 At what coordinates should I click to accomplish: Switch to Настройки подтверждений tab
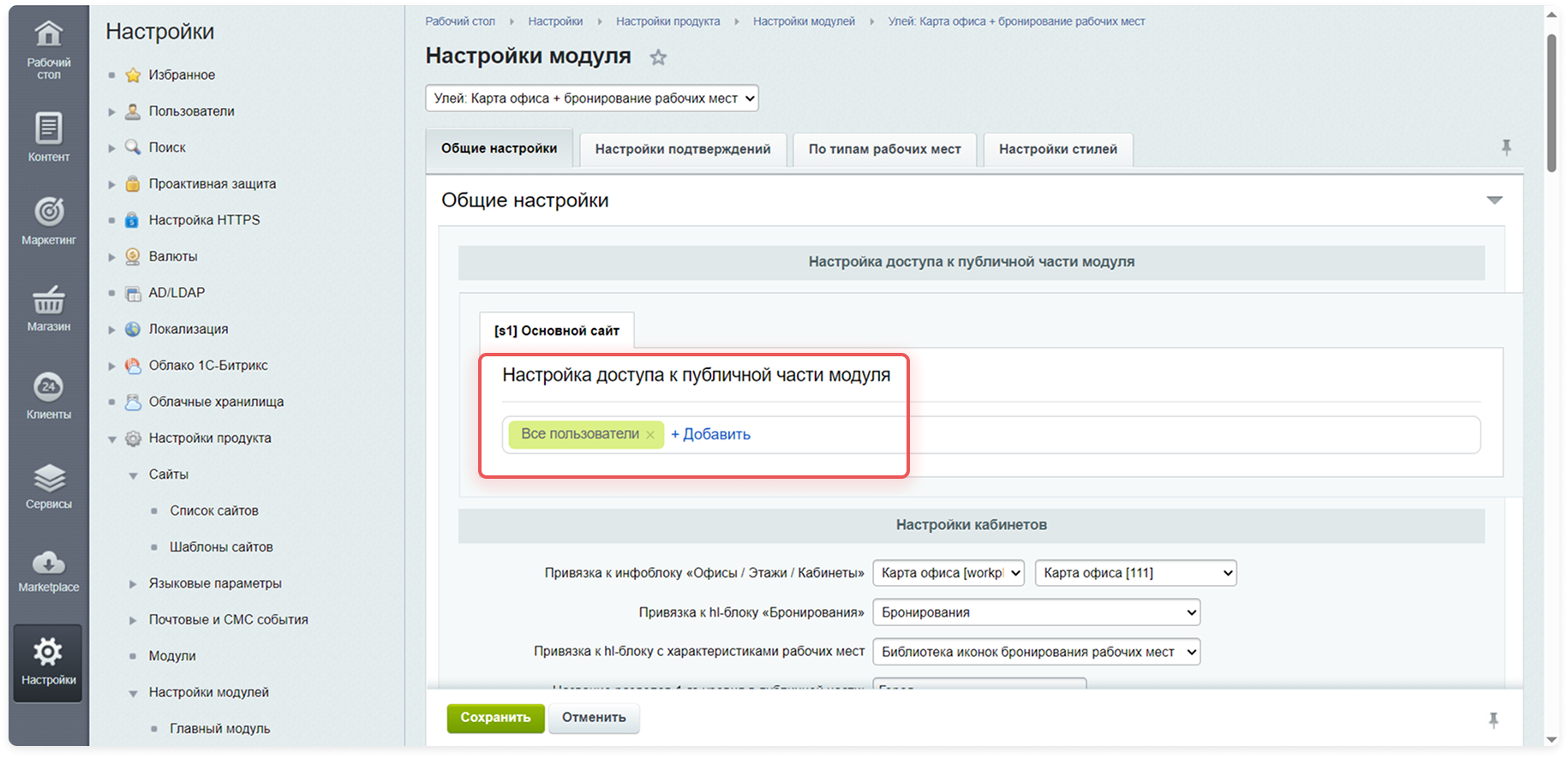[682, 149]
